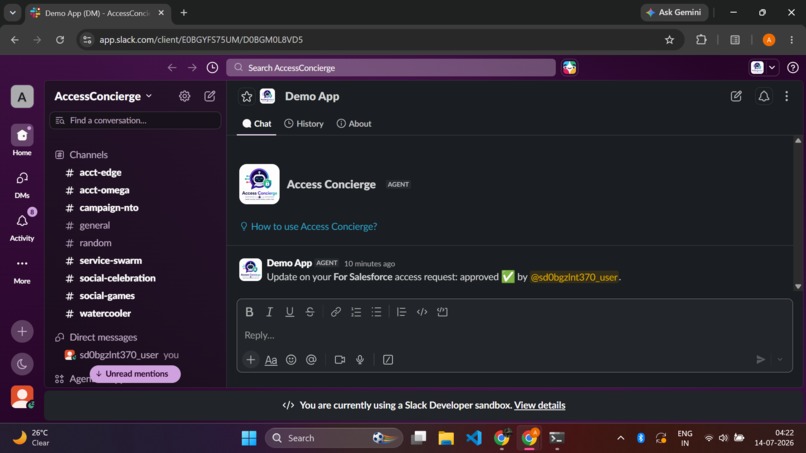Image resolution: width=806 pixels, height=453 pixels.
Task: Open send options dropdown arrow
Action: click(x=780, y=359)
